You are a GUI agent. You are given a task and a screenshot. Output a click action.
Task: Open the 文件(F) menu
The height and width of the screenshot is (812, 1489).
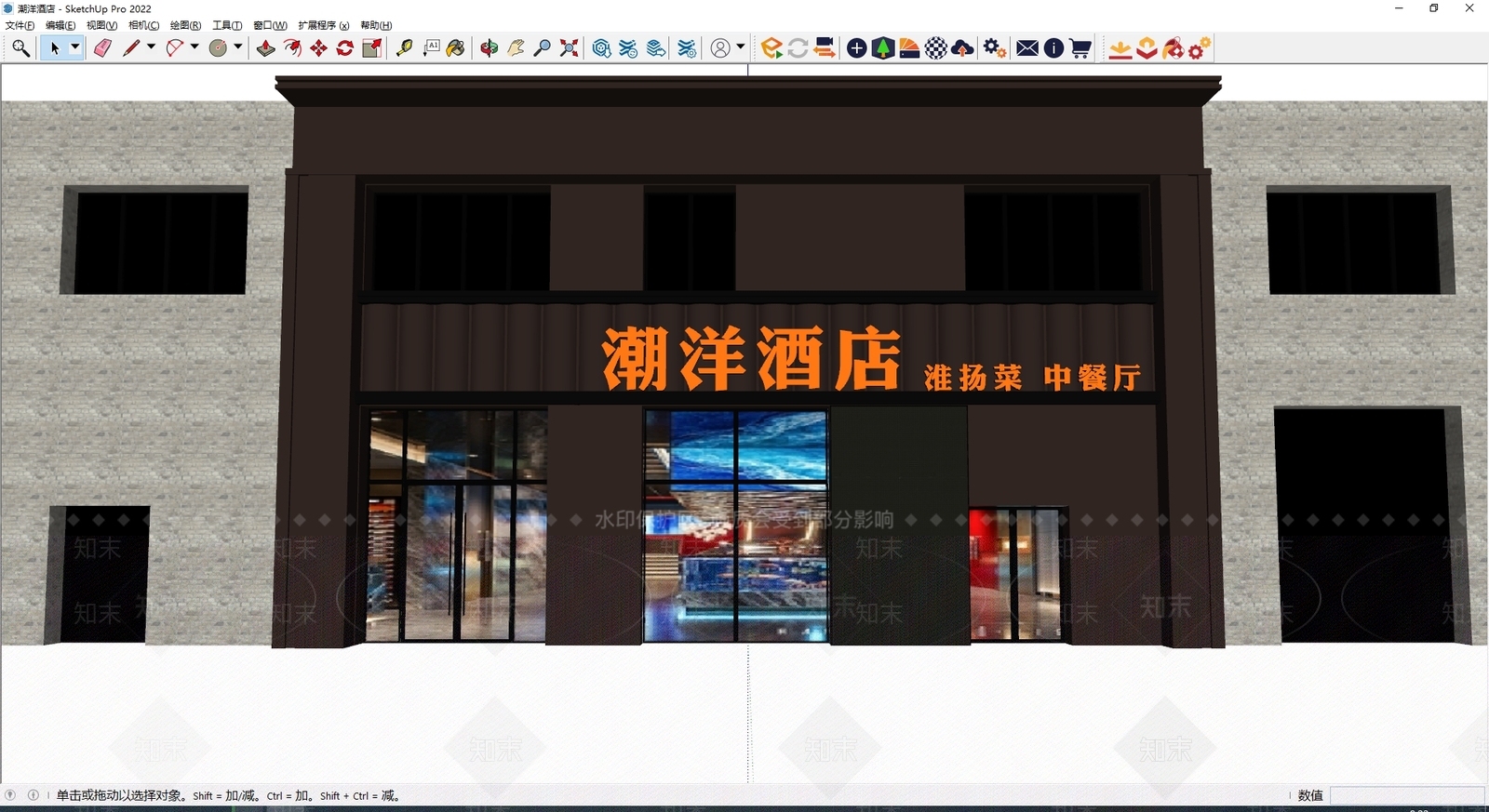(x=20, y=25)
